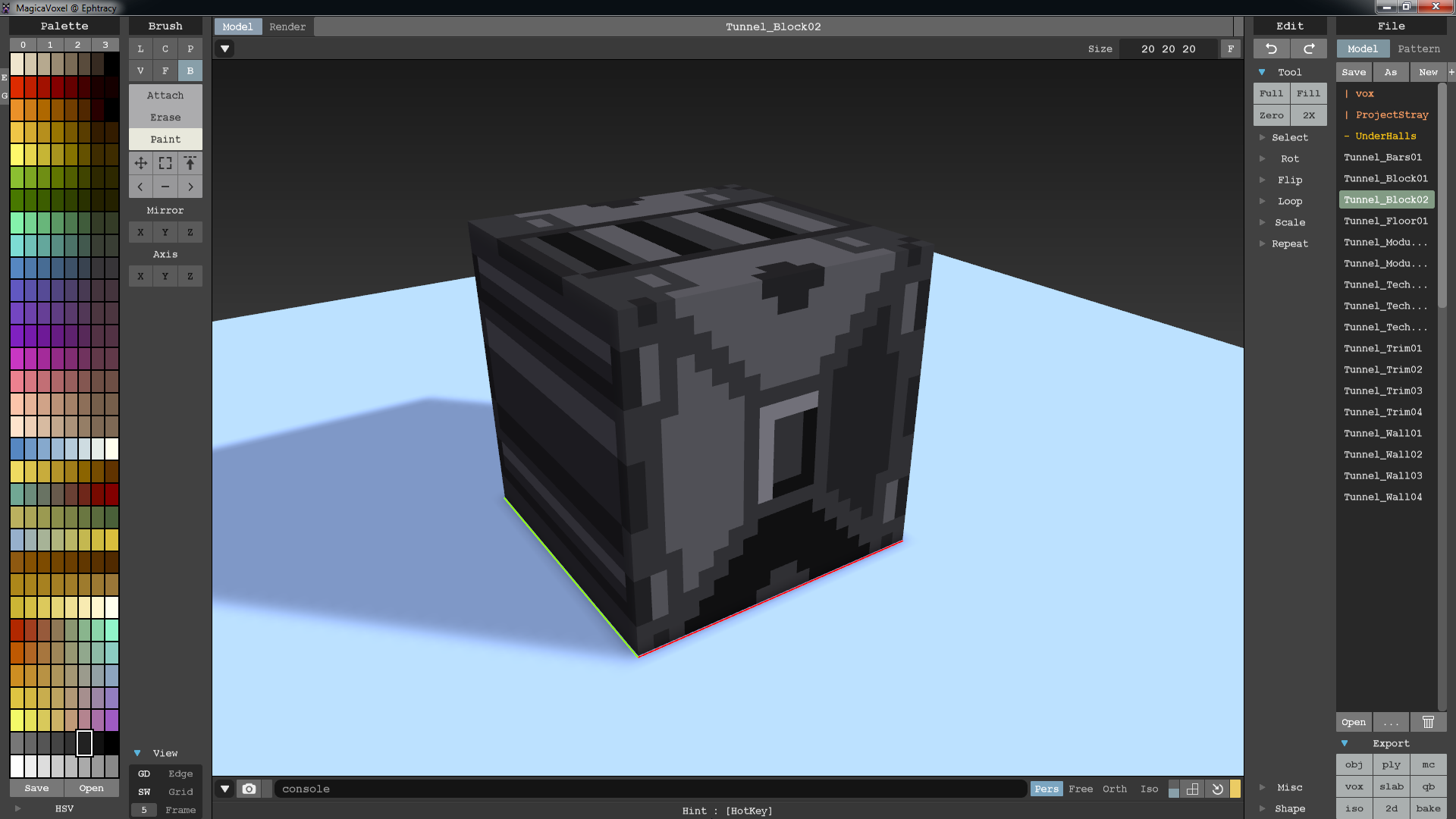Screen dimensions: 1456x819
Task: Click Fill tool button
Action: point(1308,93)
